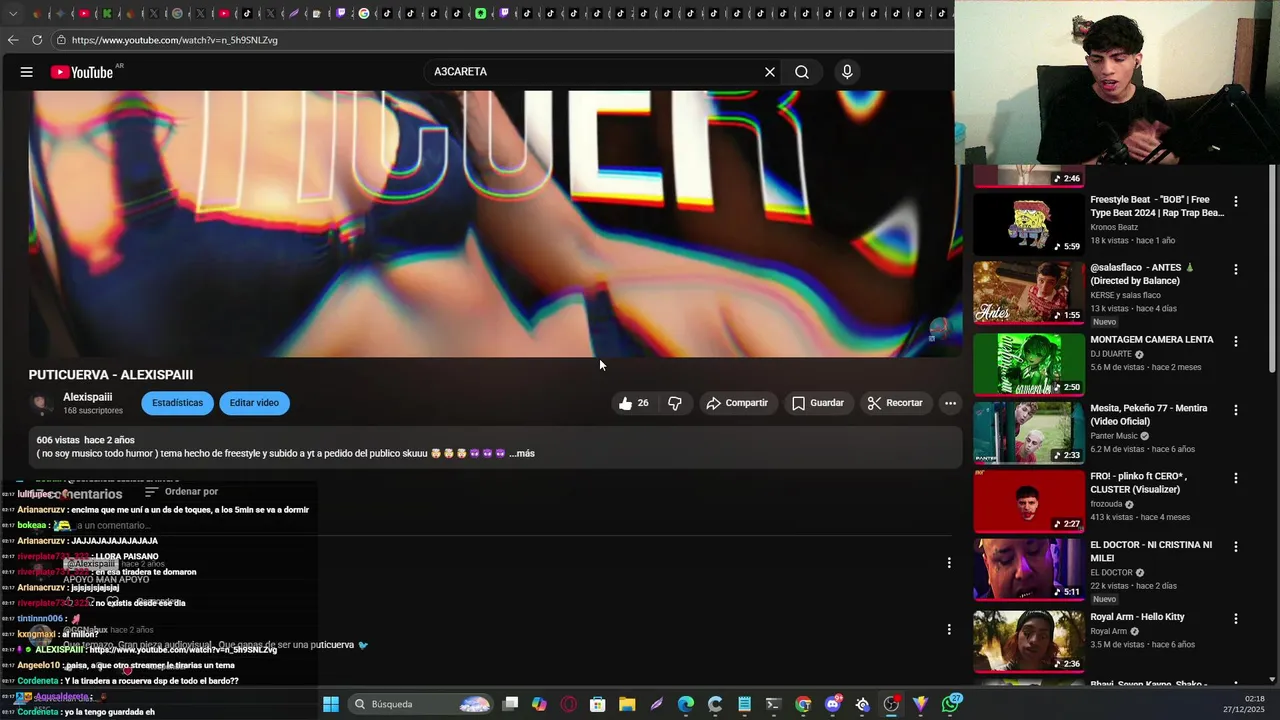Open Royal Arm - Hello Kitty video
1280x720 pixels.
pyautogui.click(x=1137, y=618)
